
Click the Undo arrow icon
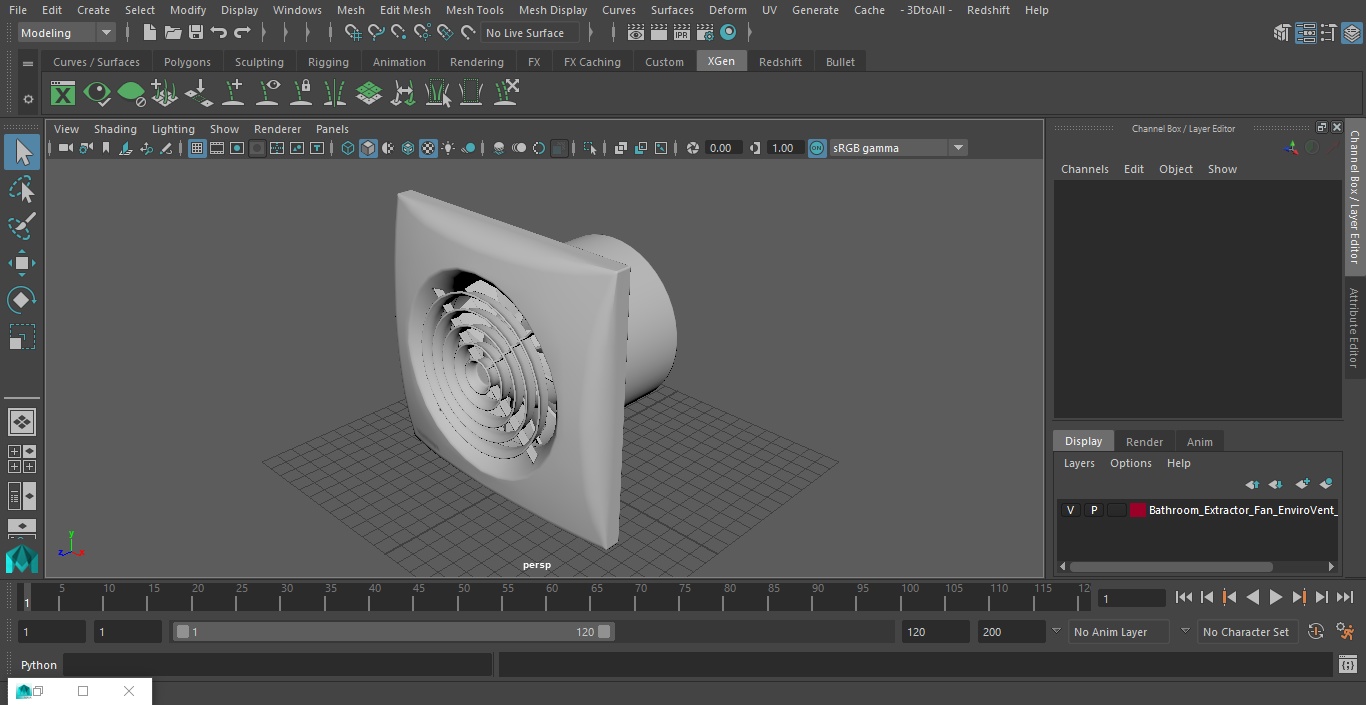pyautogui.click(x=219, y=33)
